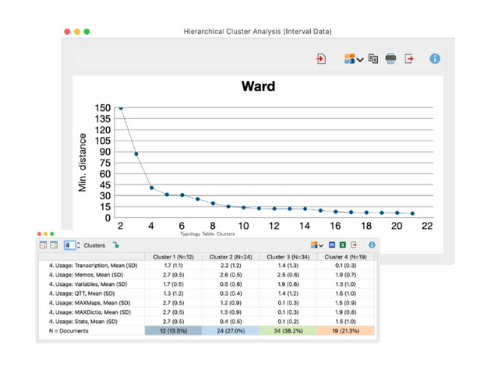Copy the Ward chart to clipboard
The height and width of the screenshot is (365, 504).
click(x=373, y=59)
